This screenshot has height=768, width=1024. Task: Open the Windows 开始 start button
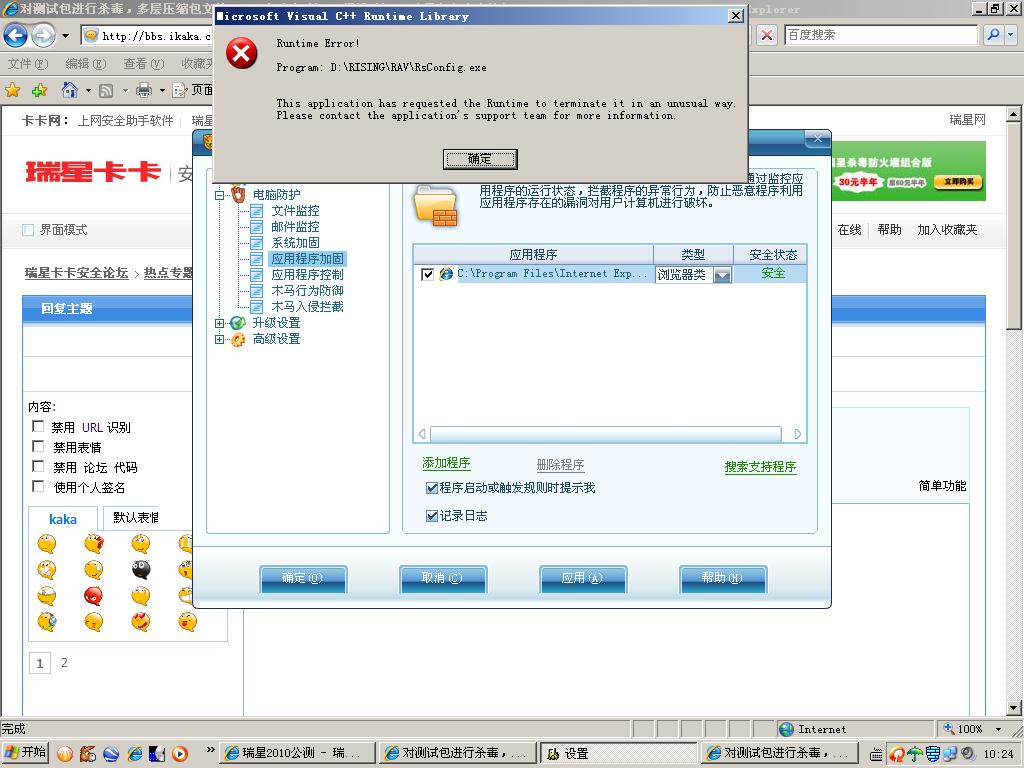(25, 753)
